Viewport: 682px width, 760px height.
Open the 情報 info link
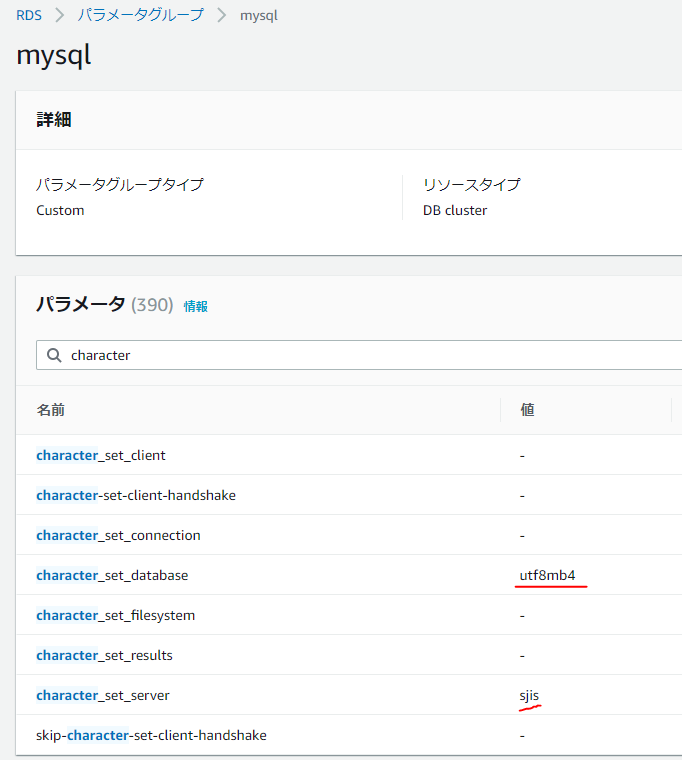click(196, 306)
